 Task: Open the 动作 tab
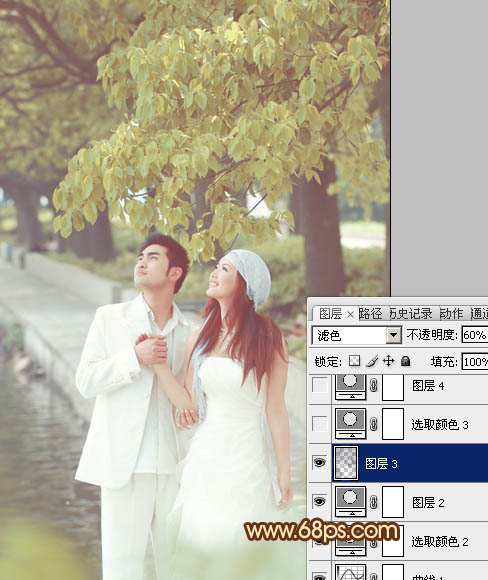point(451,314)
